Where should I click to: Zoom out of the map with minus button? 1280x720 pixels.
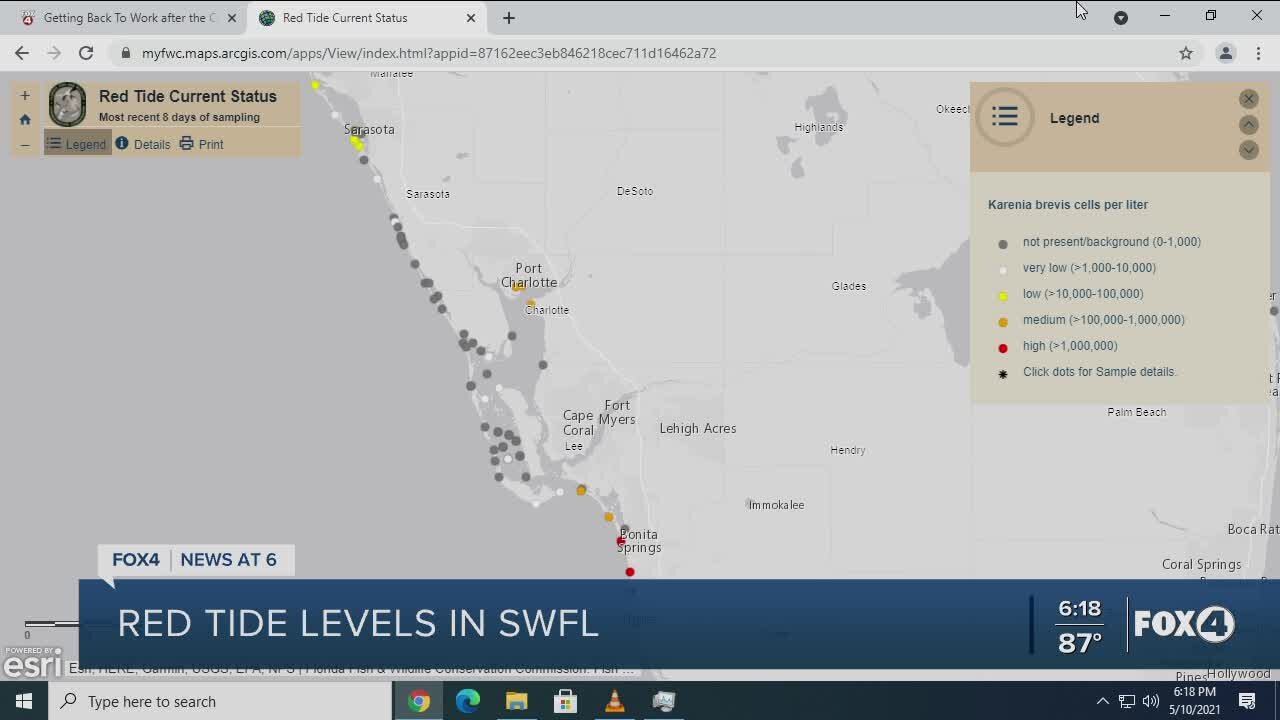tap(25, 144)
